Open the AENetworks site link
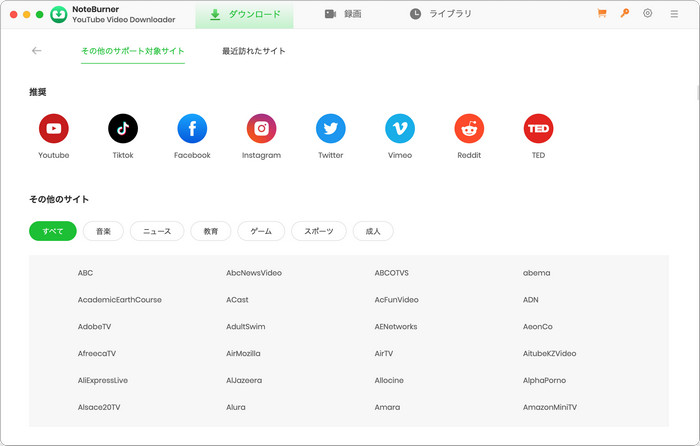The height and width of the screenshot is (446, 700). (396, 326)
